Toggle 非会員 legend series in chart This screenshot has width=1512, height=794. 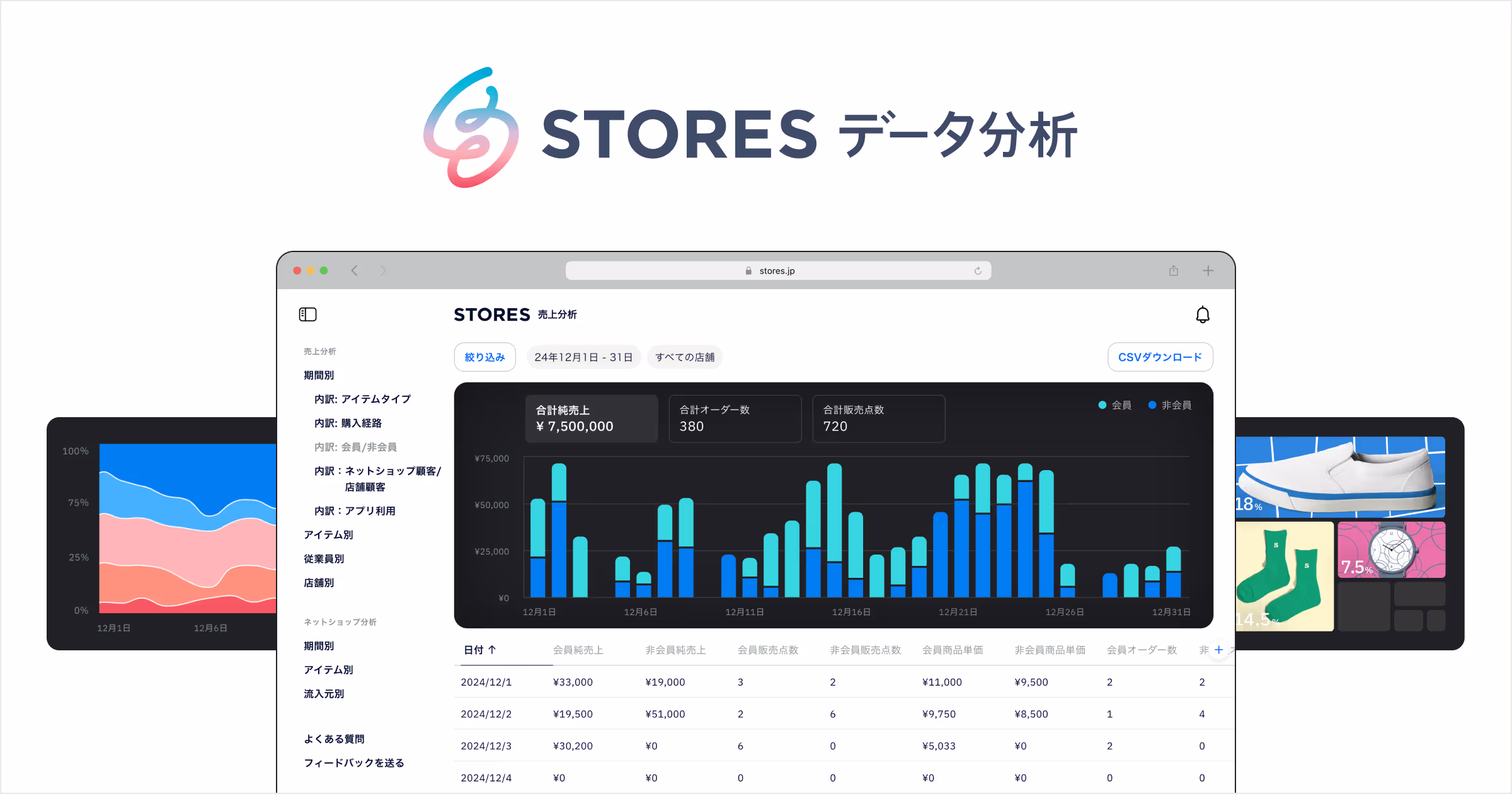click(1170, 405)
